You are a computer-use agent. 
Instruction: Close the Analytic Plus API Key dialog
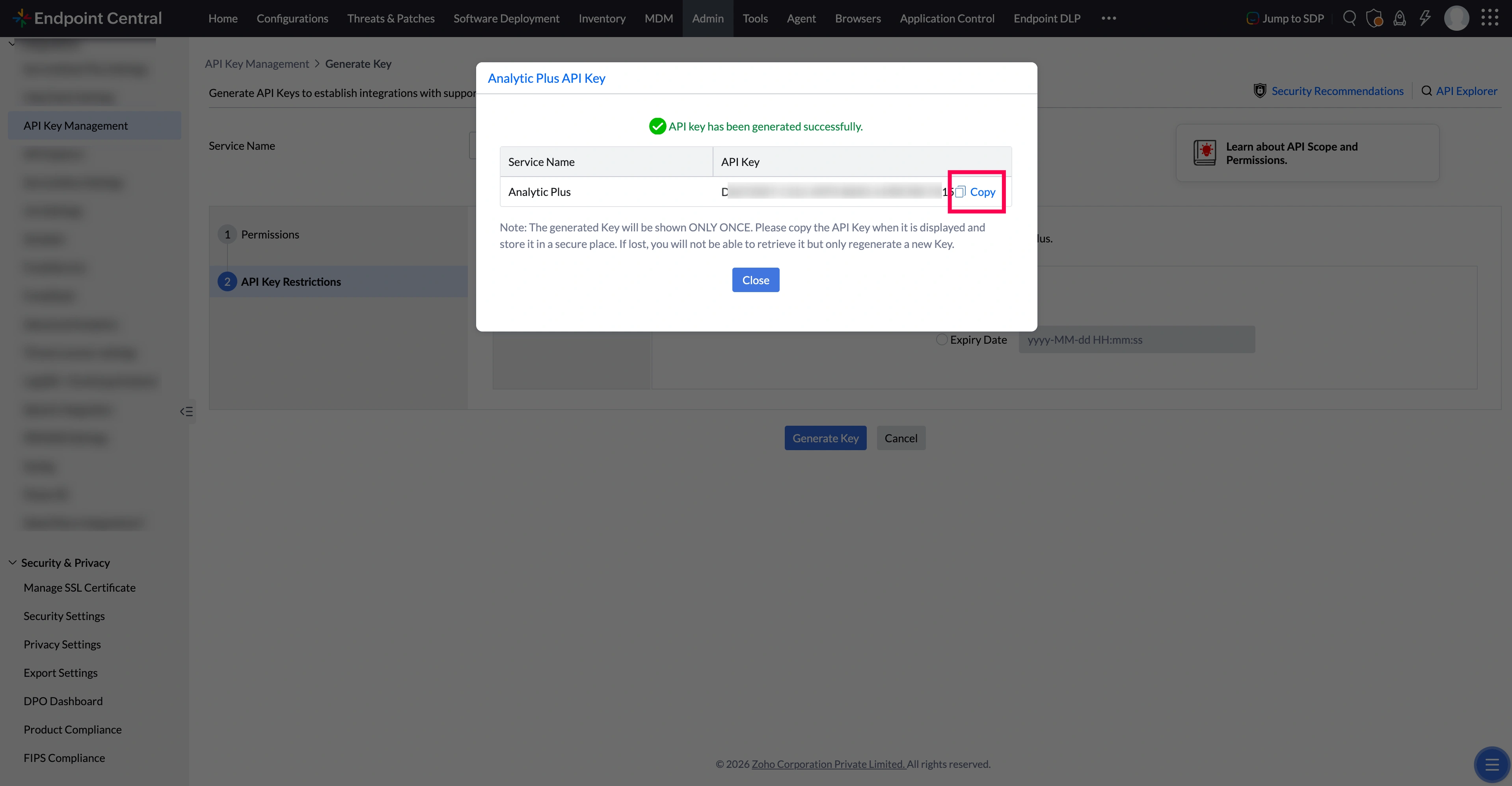point(756,280)
